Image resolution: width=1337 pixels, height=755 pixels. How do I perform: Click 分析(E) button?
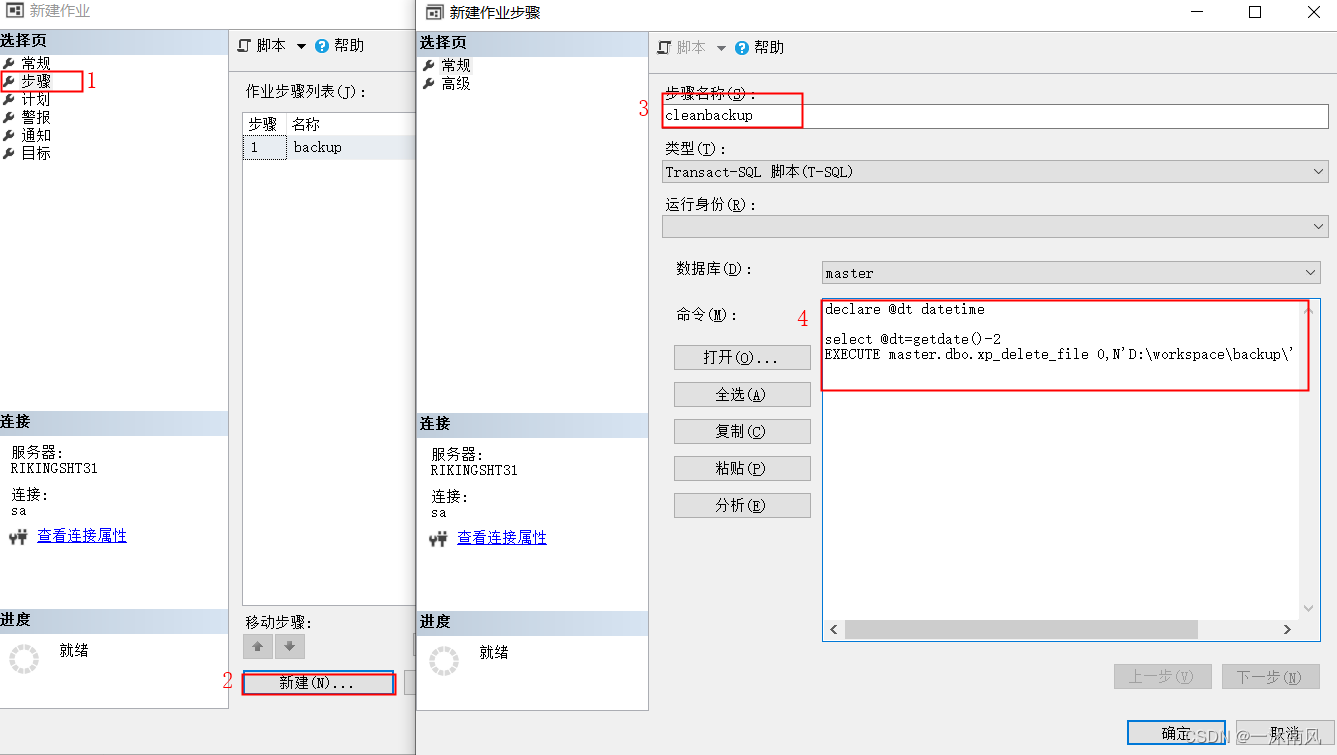(x=742, y=505)
